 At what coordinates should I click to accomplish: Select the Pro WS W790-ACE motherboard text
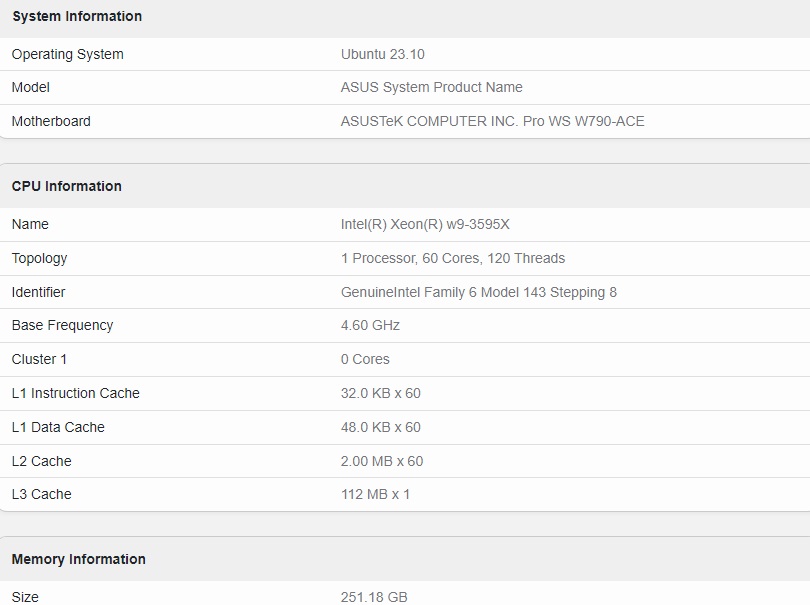[583, 121]
